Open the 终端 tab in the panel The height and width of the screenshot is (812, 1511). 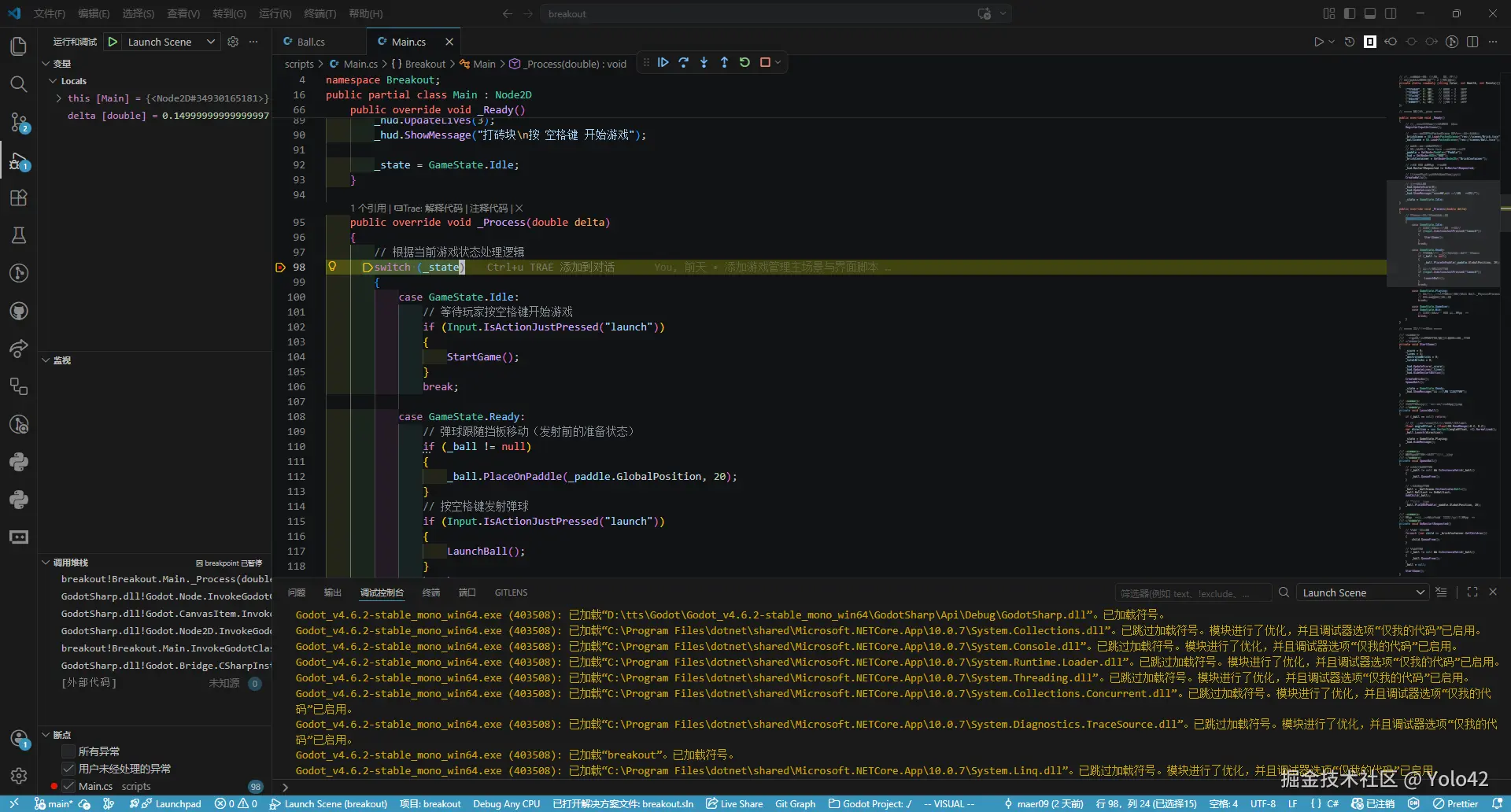(431, 592)
